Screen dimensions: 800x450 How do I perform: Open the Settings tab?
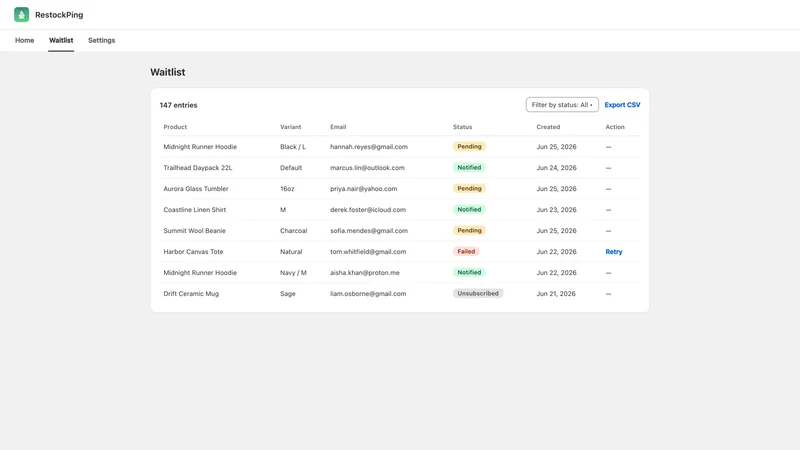102,40
